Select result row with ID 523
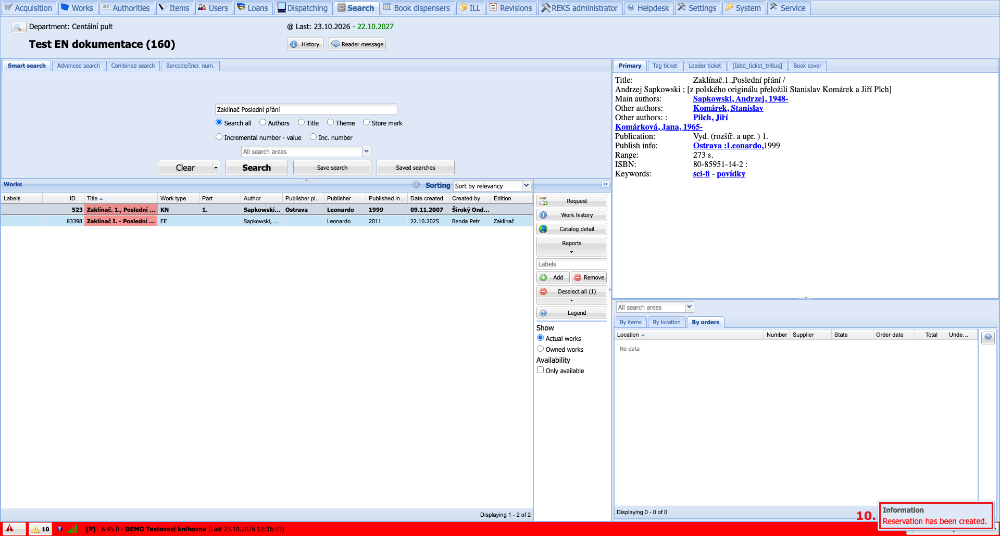 (267, 209)
